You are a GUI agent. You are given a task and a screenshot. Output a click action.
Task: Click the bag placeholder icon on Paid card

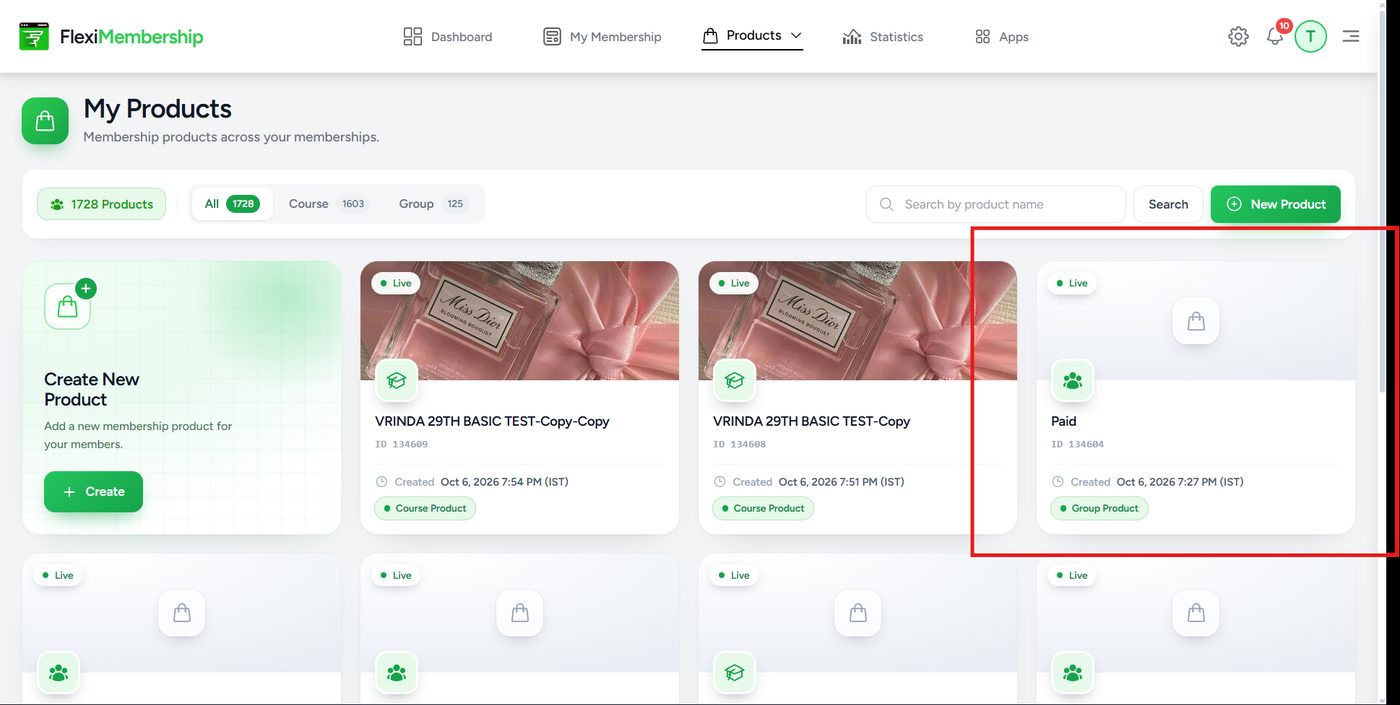[x=1196, y=322]
